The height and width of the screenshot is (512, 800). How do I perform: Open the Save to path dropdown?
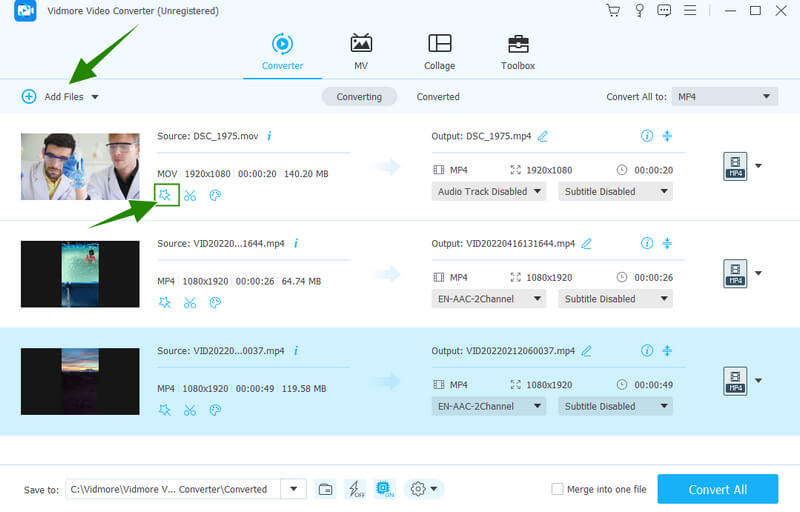tap(293, 489)
